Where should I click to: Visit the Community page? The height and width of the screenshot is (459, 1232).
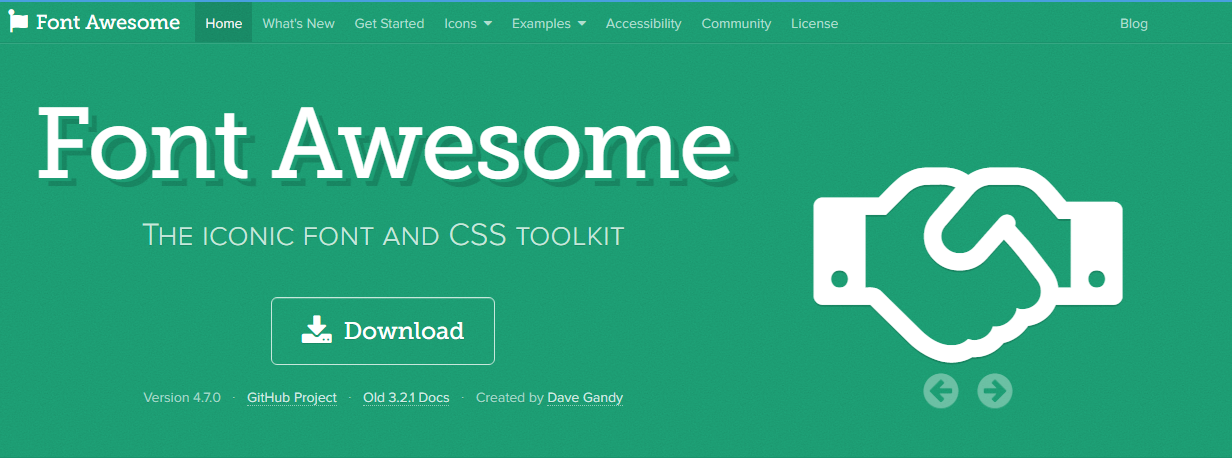coord(736,23)
